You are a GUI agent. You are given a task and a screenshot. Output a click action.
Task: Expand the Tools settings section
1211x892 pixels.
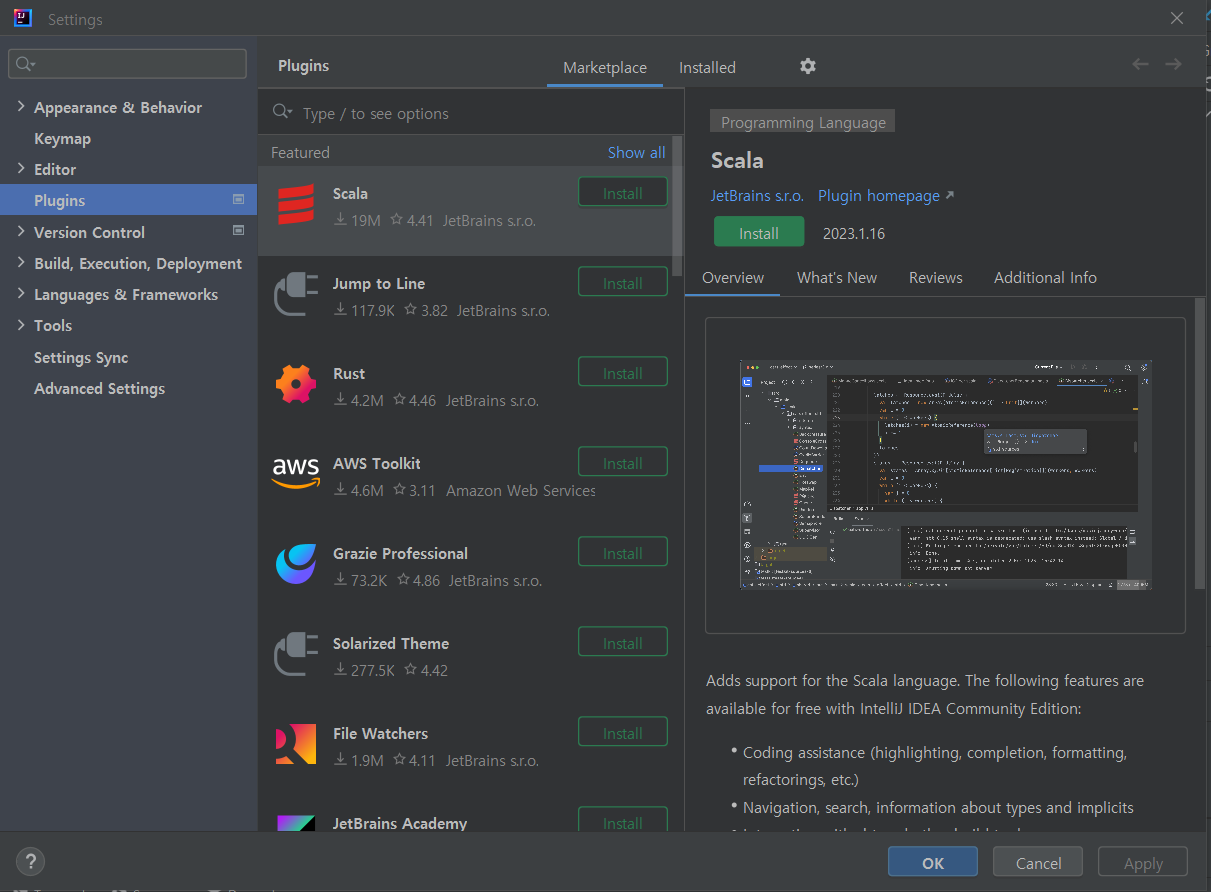21,325
